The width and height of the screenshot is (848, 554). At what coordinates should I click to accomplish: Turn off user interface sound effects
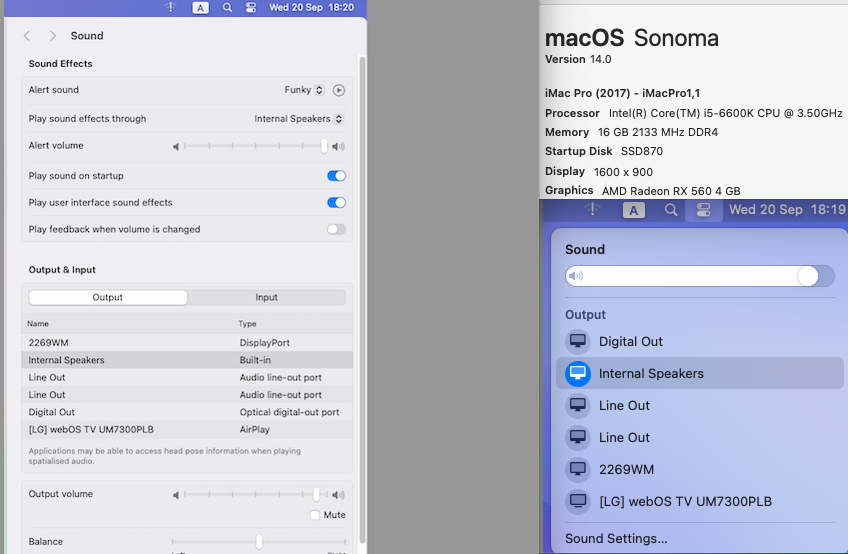pos(336,202)
